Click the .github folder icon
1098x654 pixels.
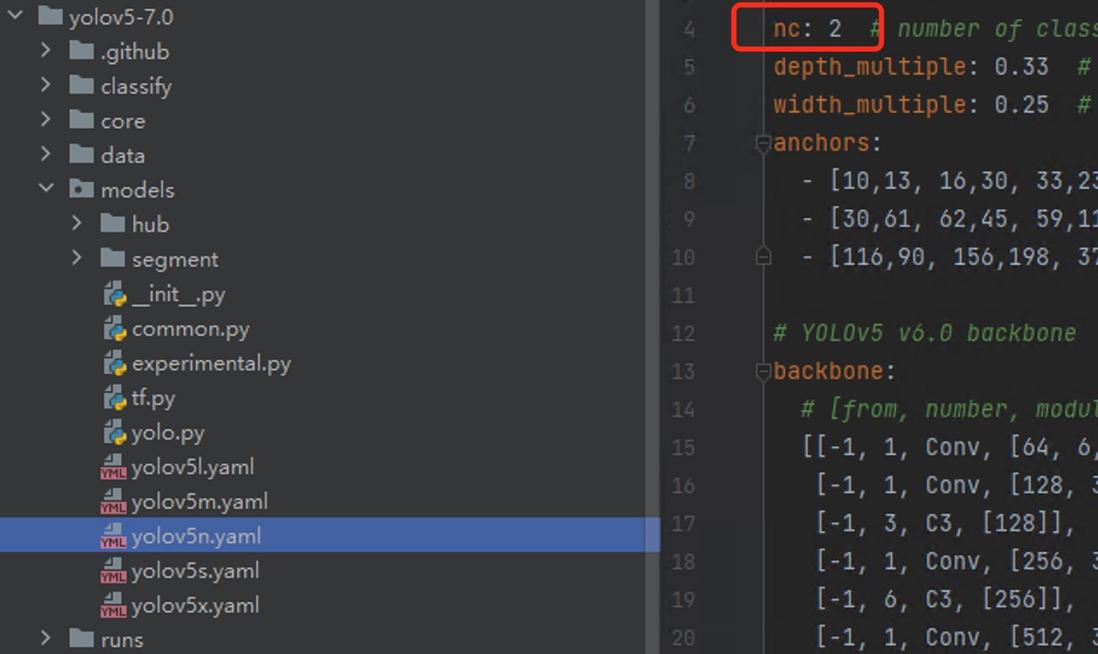click(82, 50)
